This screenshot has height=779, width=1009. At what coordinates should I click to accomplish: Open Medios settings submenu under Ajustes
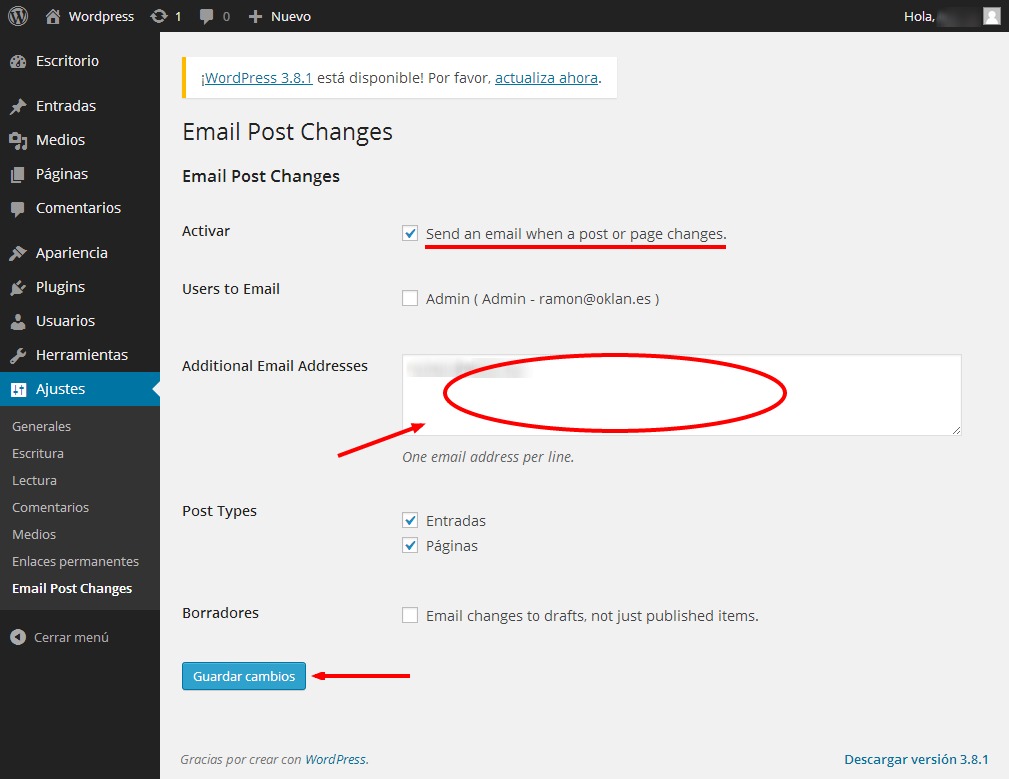34,535
